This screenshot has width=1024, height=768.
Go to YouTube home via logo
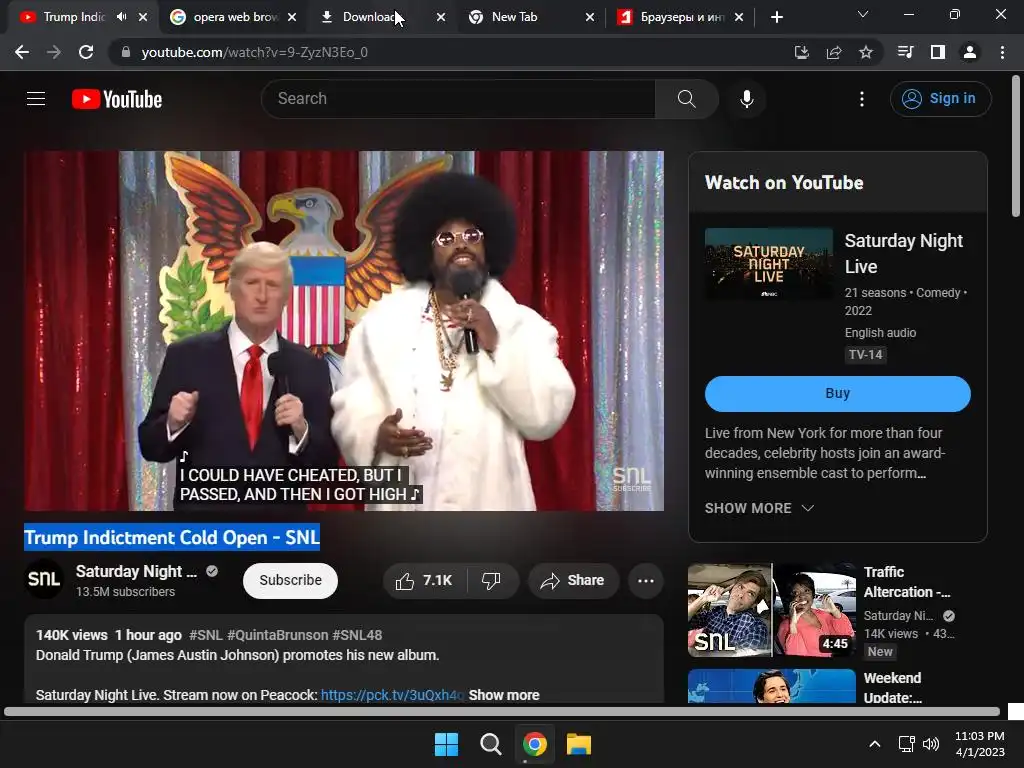pos(117,99)
